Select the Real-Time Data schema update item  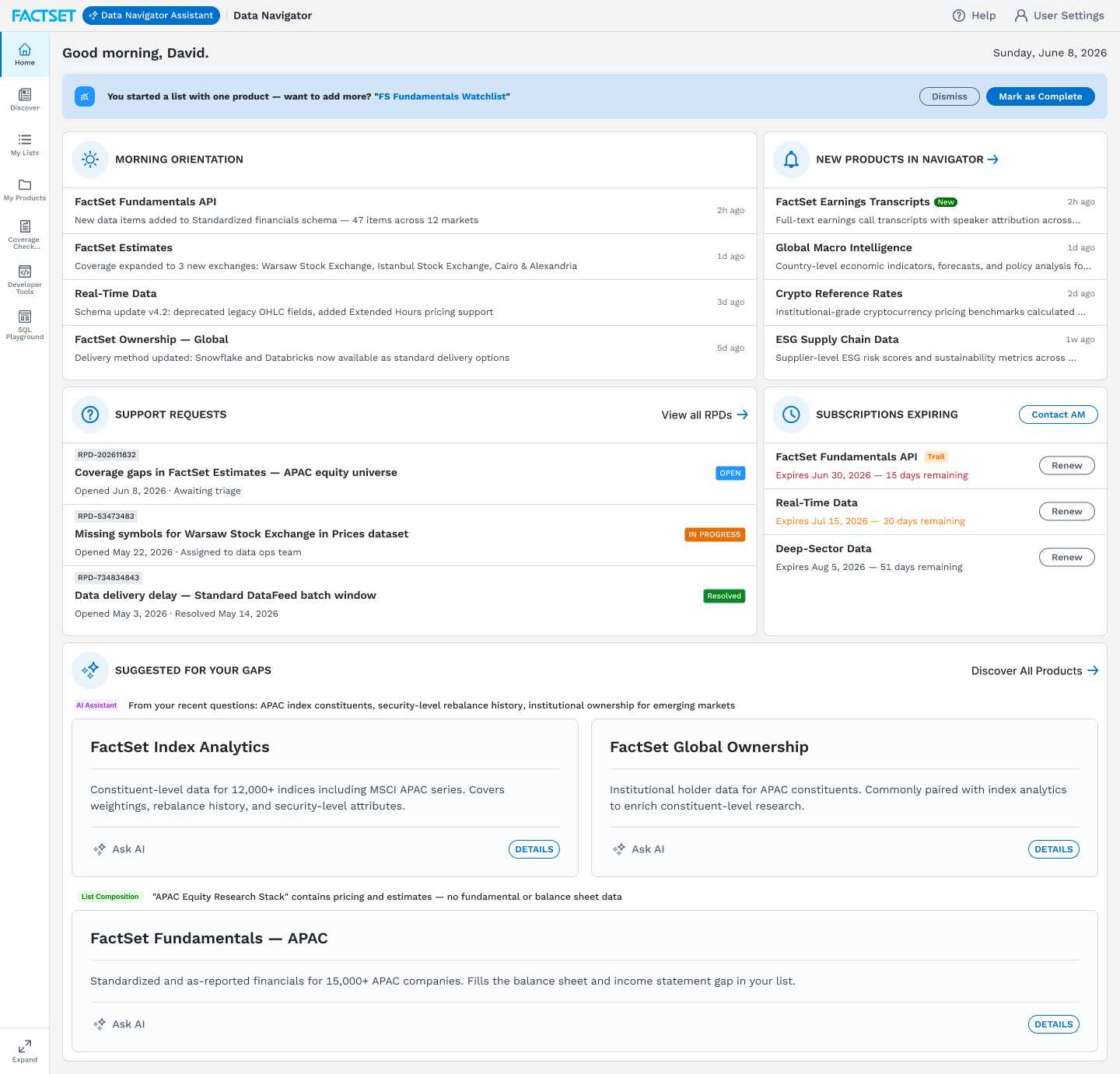pyautogui.click(x=409, y=303)
